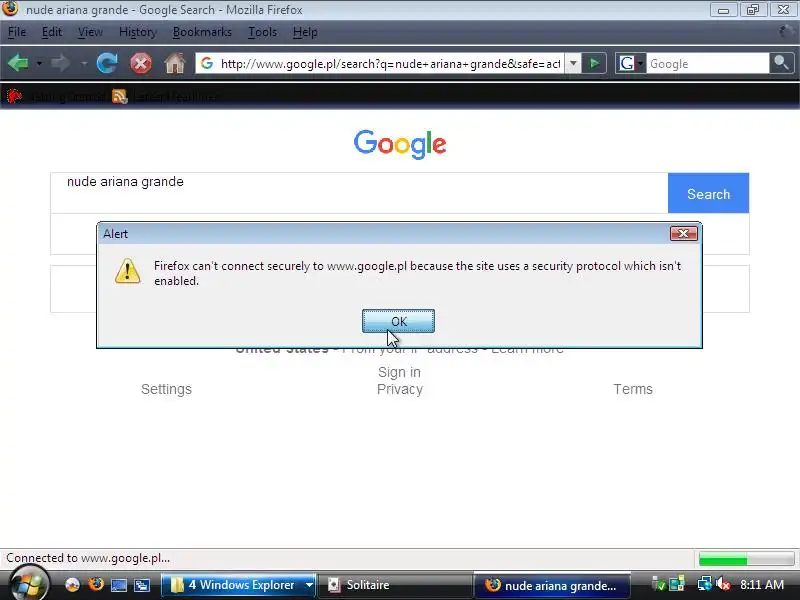Open the View menu
Screen dimensions: 800x600
[90, 32]
